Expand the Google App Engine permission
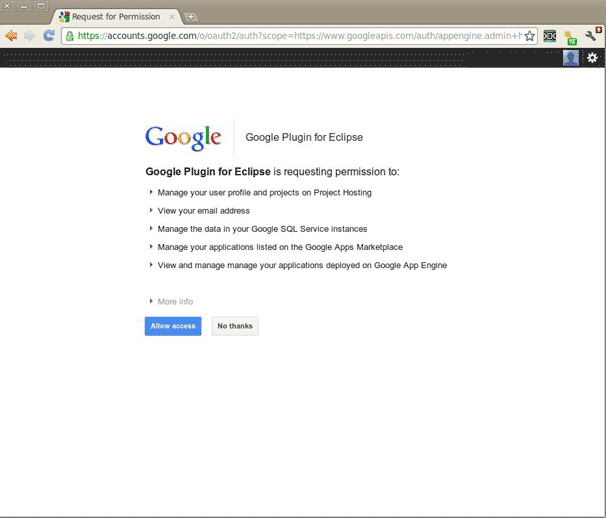The width and height of the screenshot is (606, 518). (151, 265)
